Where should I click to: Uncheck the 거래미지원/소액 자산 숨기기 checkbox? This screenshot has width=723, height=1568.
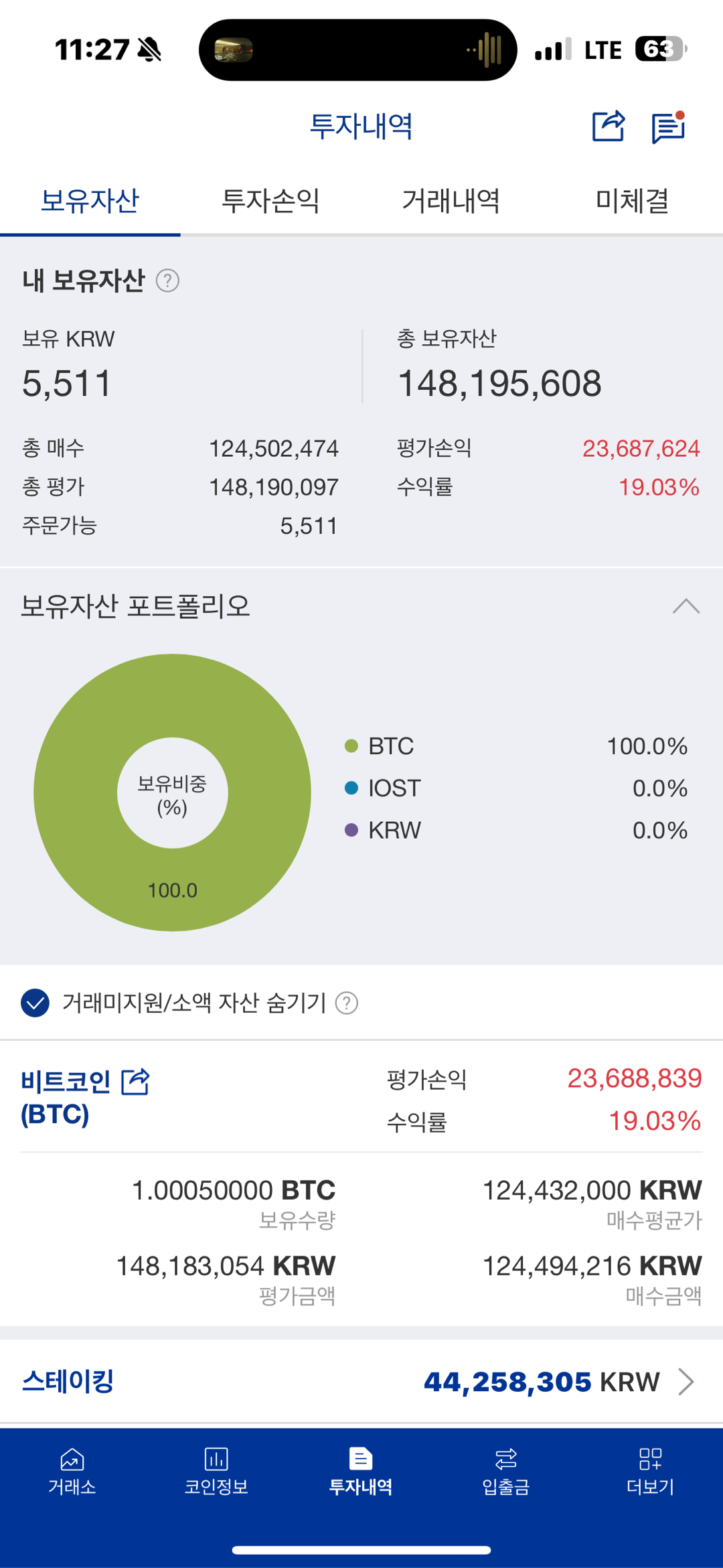[x=34, y=1003]
